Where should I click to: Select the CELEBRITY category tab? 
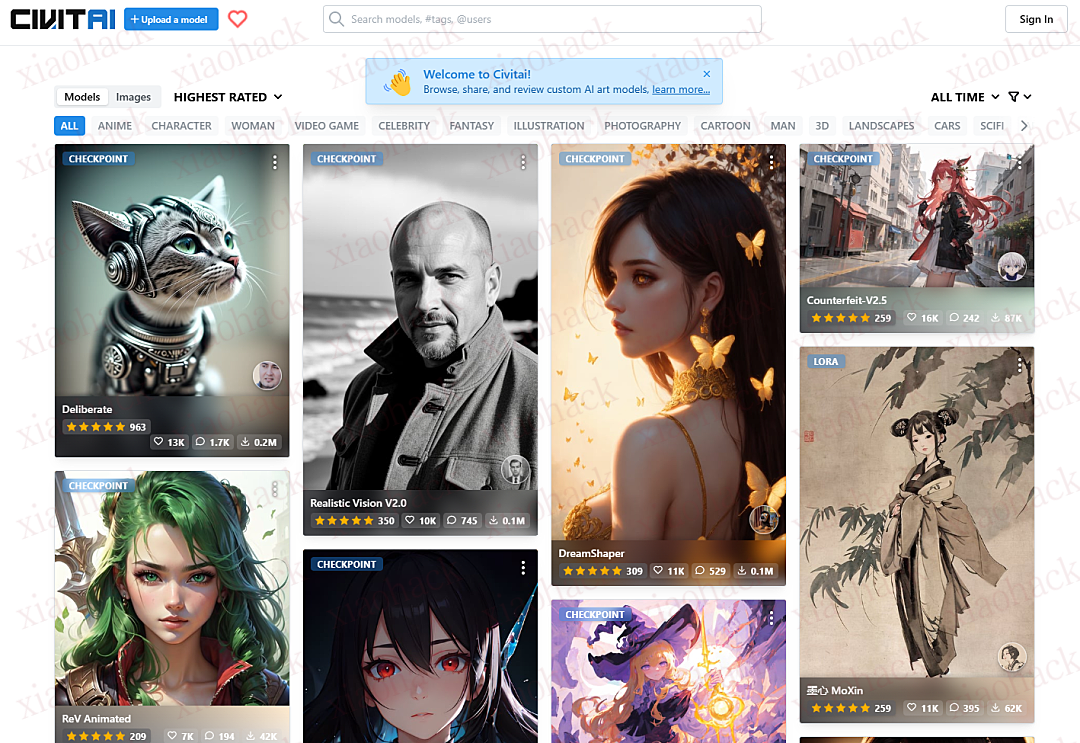pos(404,125)
